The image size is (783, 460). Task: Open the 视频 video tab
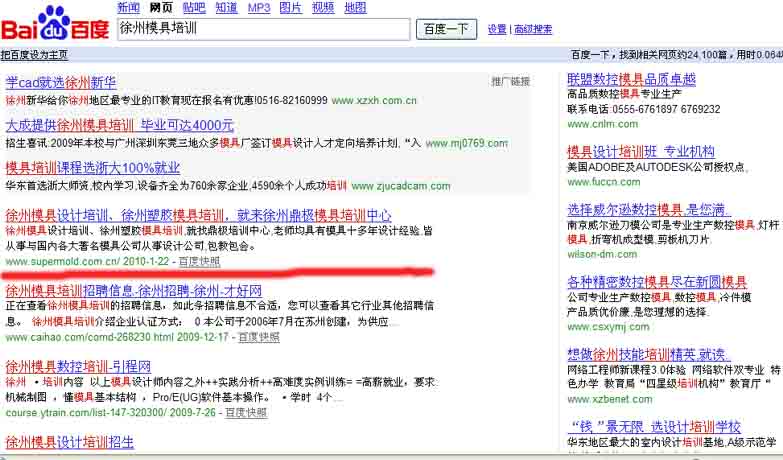click(323, 7)
